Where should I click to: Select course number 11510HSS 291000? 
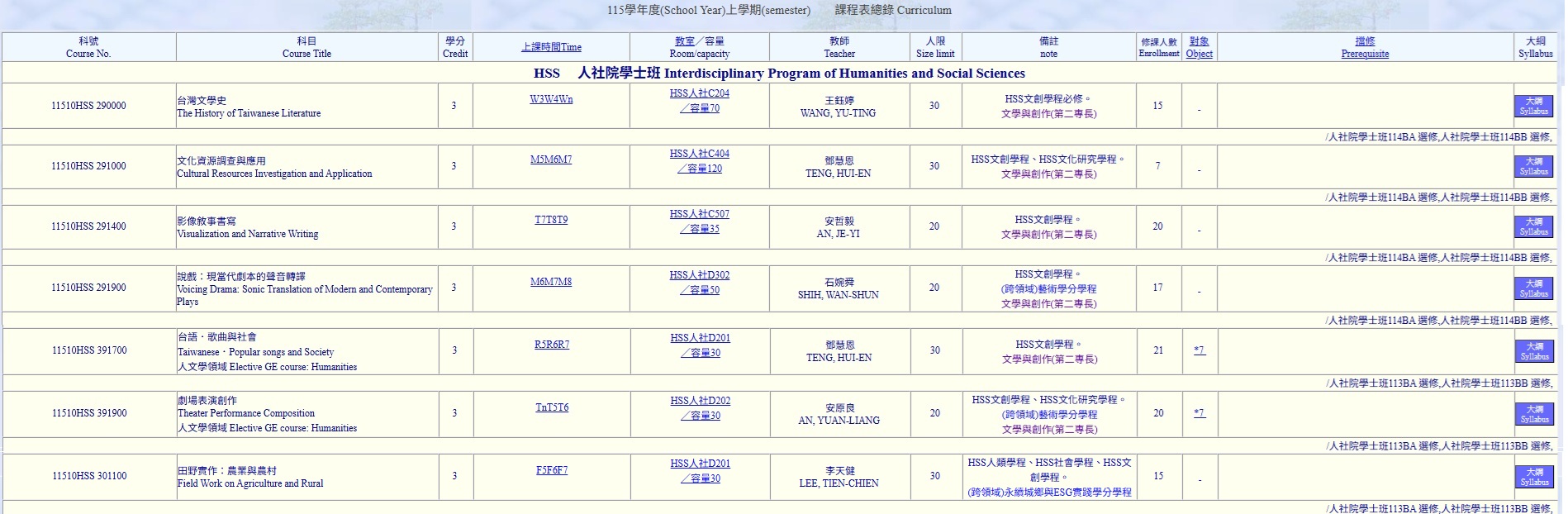tap(88, 166)
